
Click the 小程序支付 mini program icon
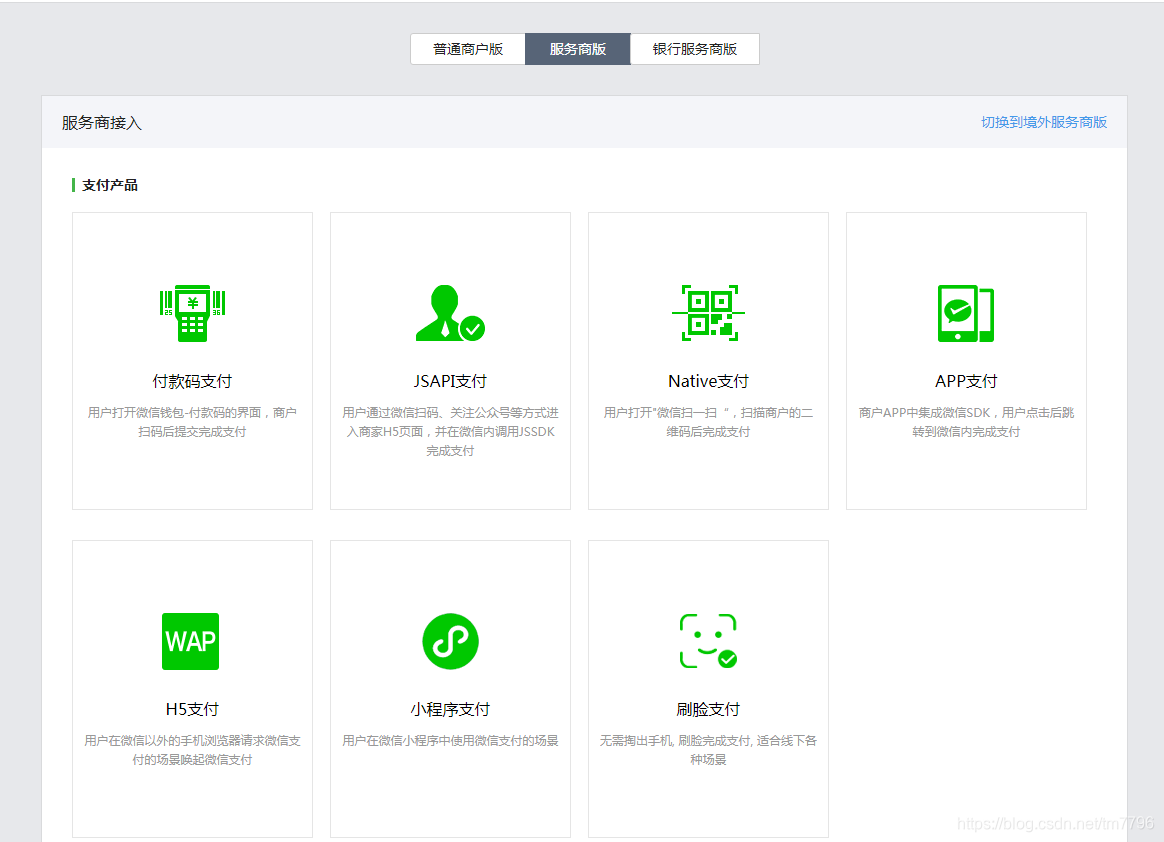[x=451, y=641]
